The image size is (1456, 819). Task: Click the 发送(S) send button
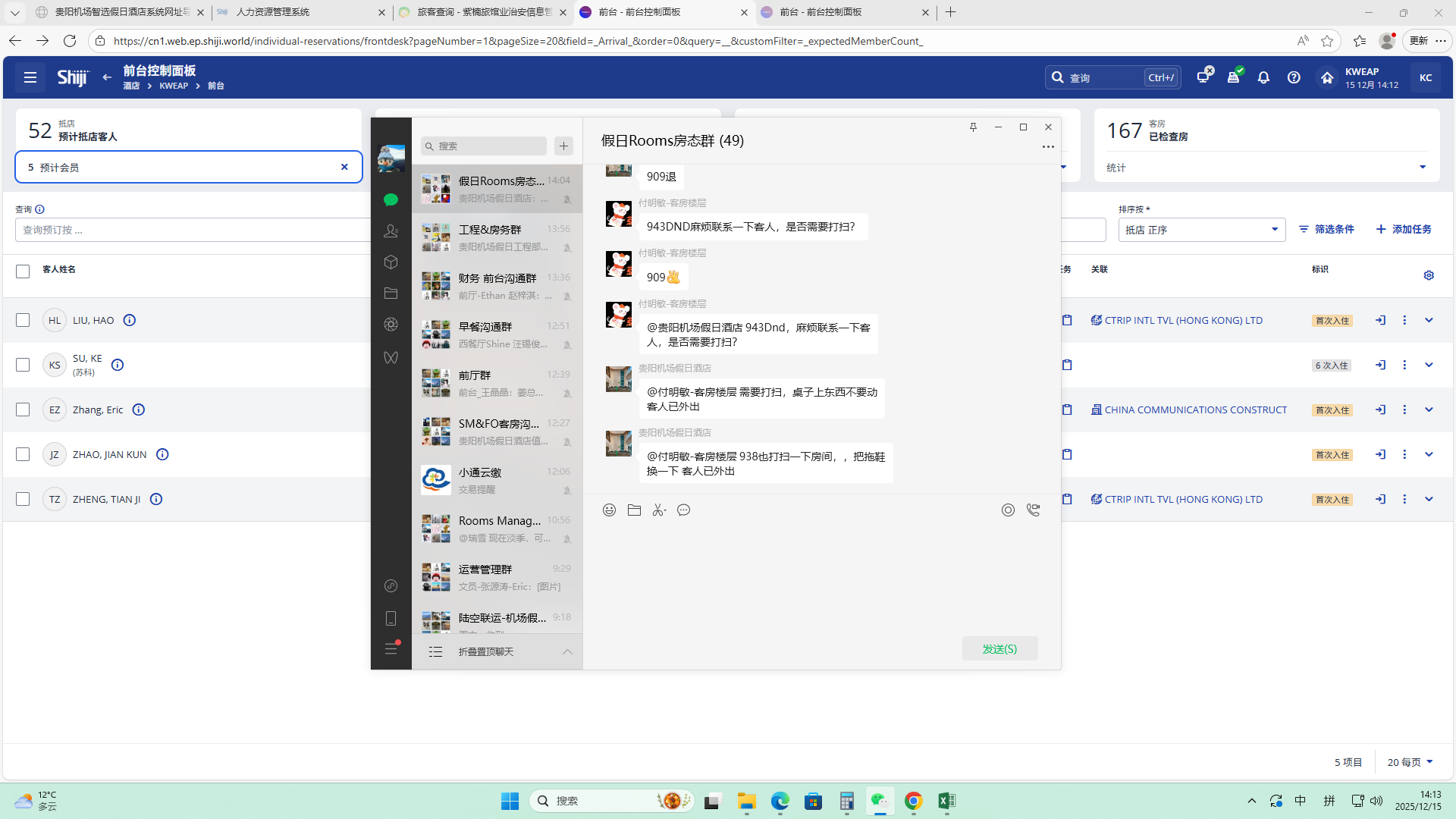[999, 648]
